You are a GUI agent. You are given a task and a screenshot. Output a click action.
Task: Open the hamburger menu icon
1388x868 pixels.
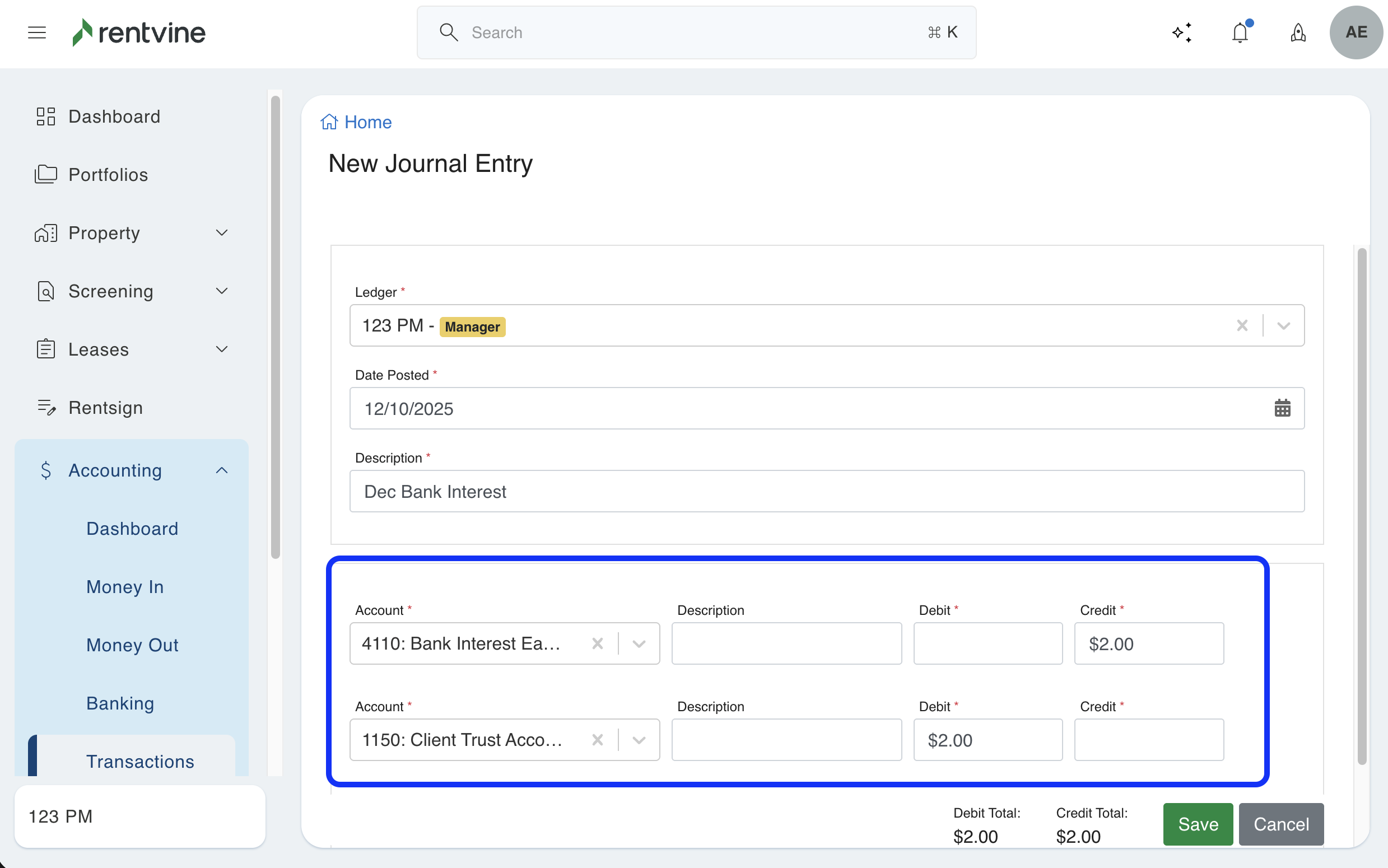pyautogui.click(x=37, y=32)
